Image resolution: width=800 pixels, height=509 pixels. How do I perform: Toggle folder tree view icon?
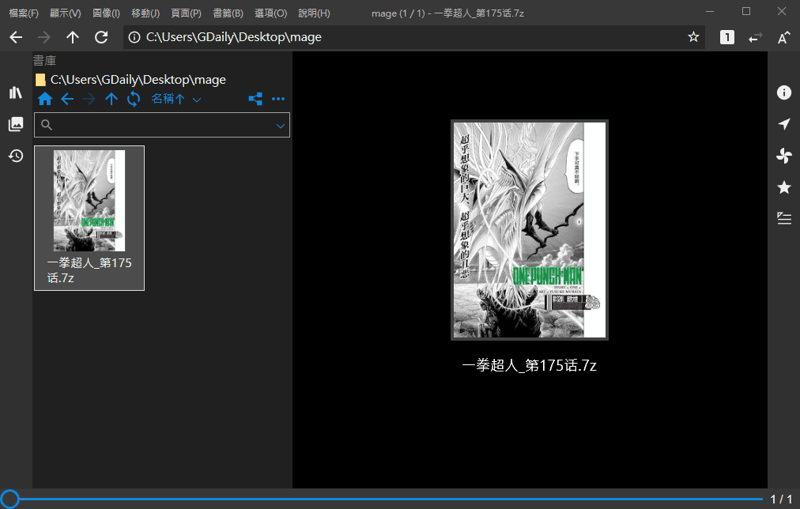coord(256,99)
